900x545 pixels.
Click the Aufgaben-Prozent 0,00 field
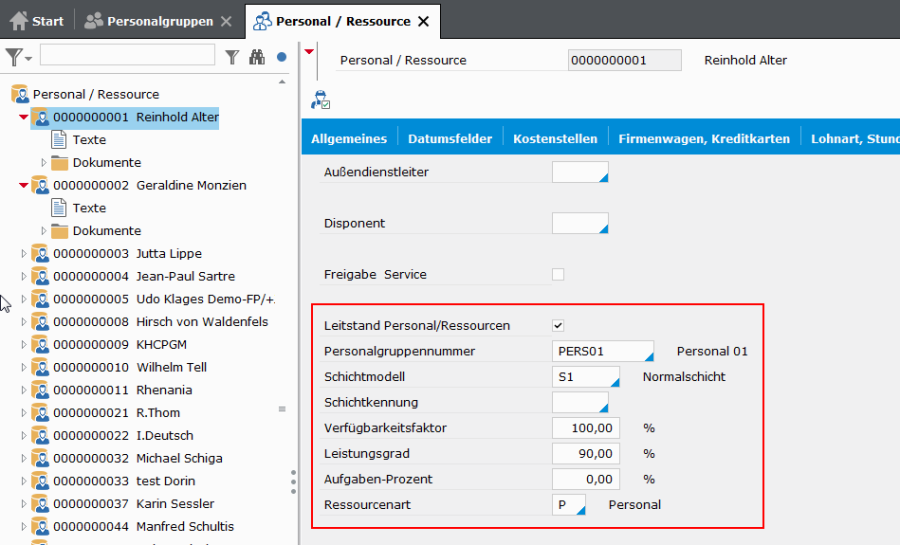point(585,479)
